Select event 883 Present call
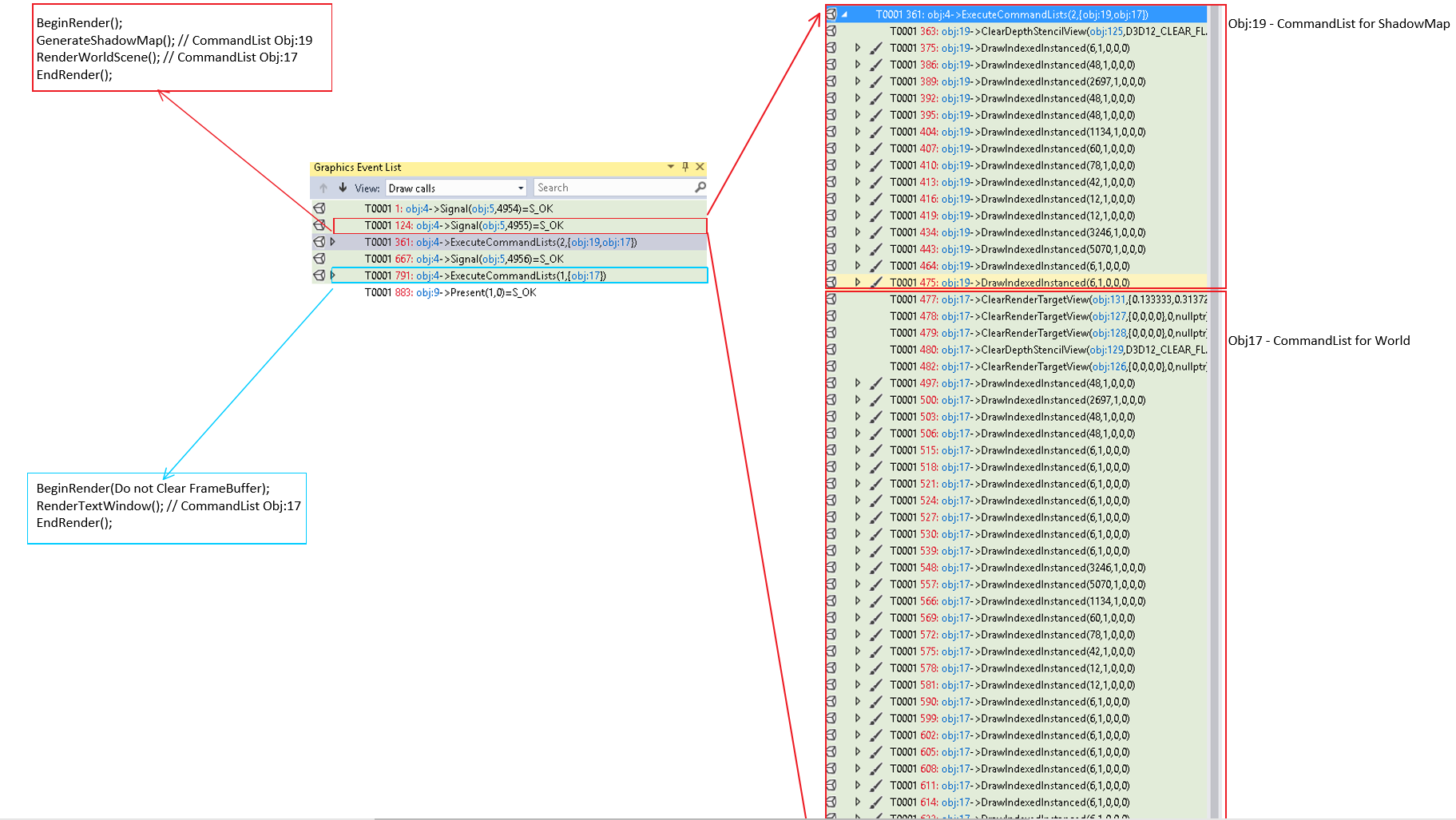1456x820 pixels. tap(450, 293)
